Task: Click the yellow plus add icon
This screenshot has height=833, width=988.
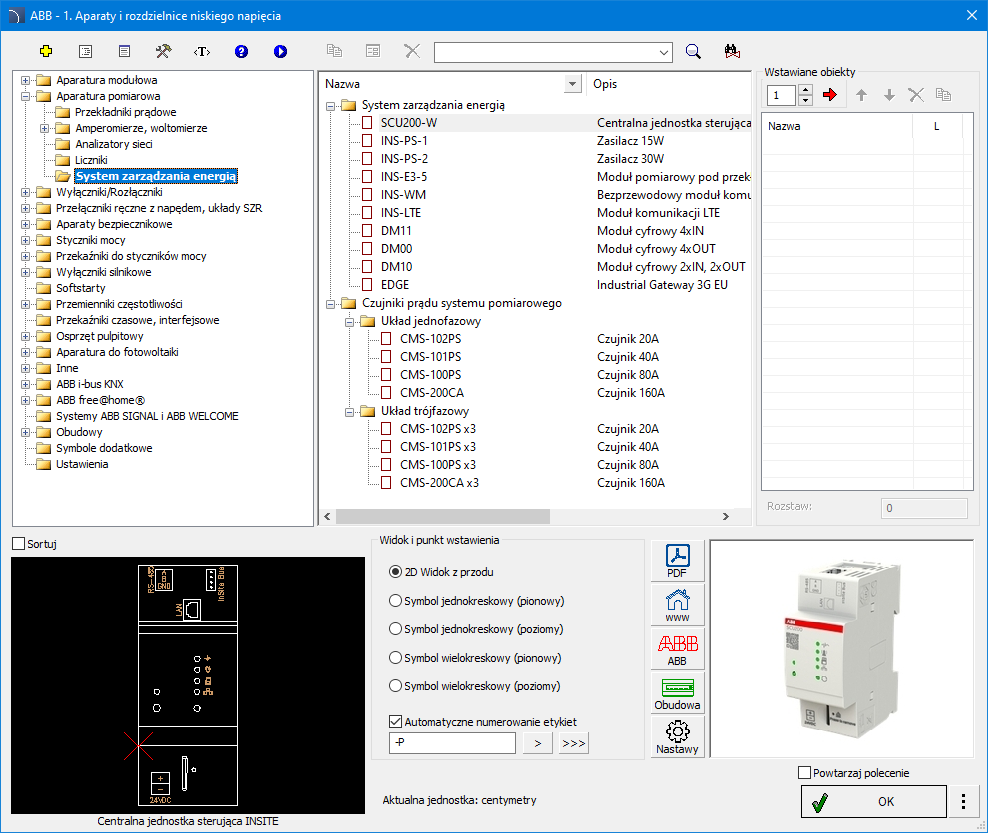Action: click(x=45, y=51)
